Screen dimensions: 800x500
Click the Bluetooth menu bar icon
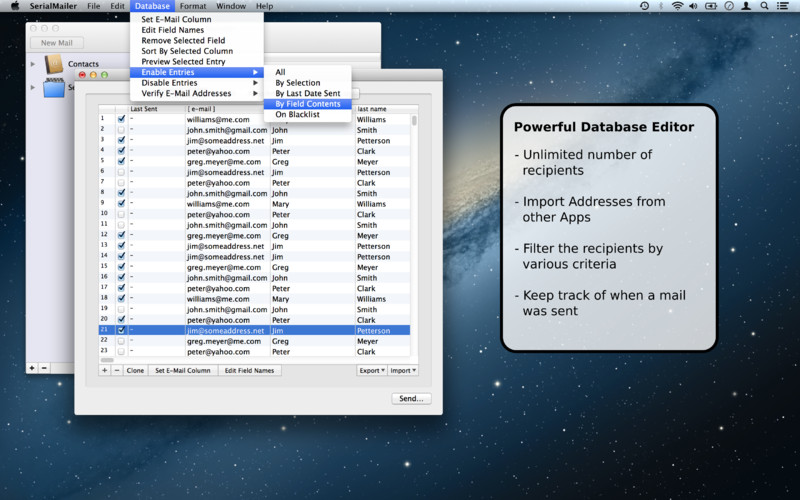coord(661,6)
